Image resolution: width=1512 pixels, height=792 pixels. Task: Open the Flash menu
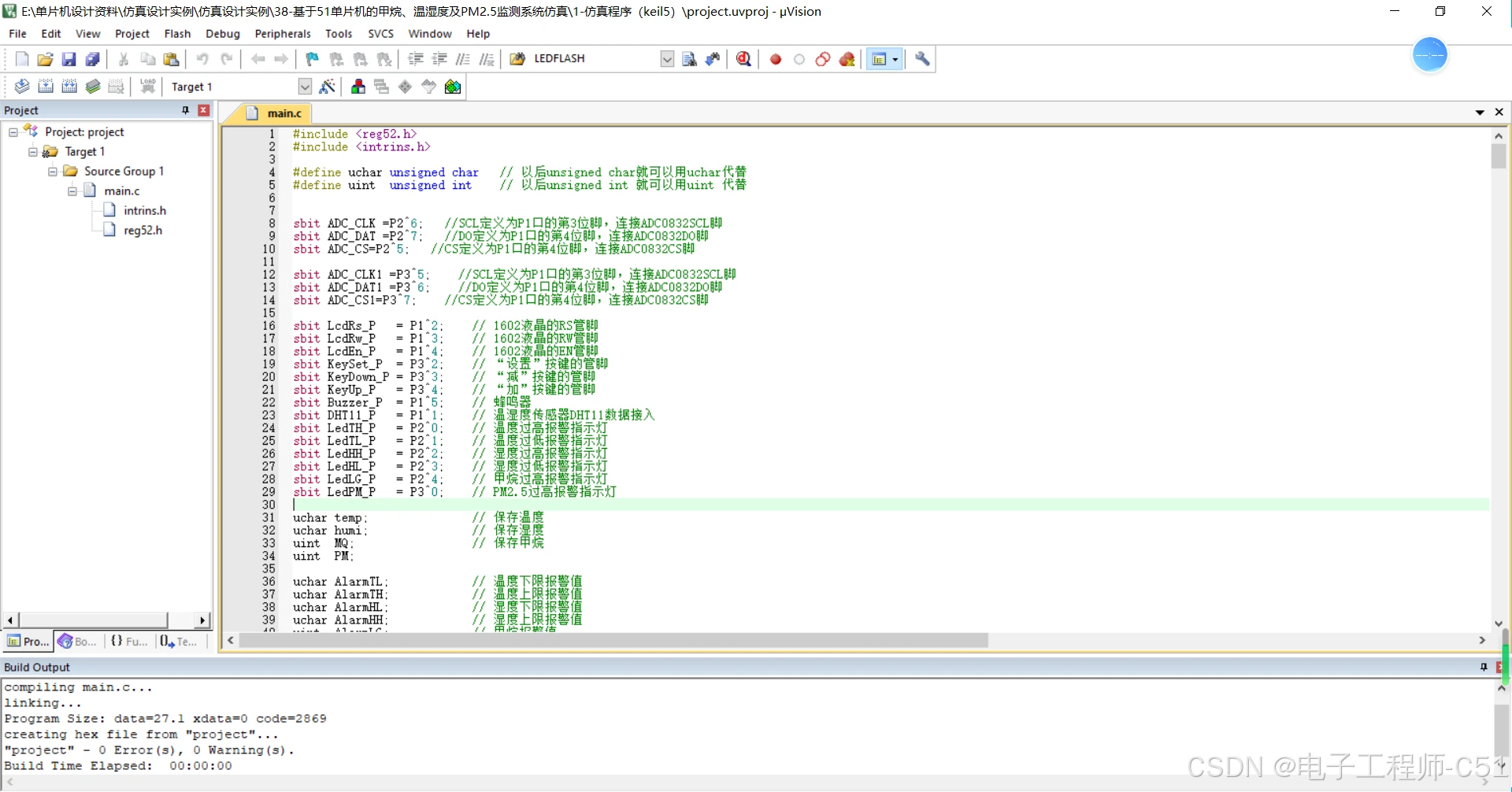pyautogui.click(x=177, y=34)
